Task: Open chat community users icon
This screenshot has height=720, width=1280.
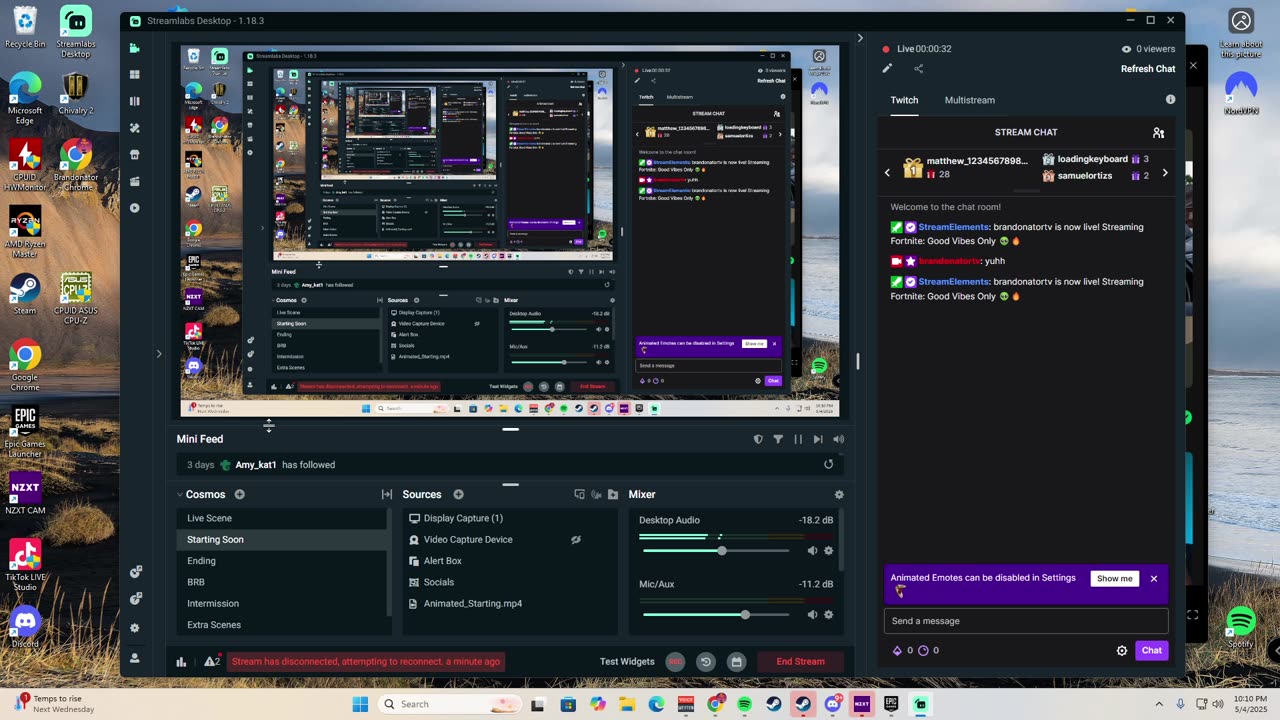Action: click(1158, 132)
